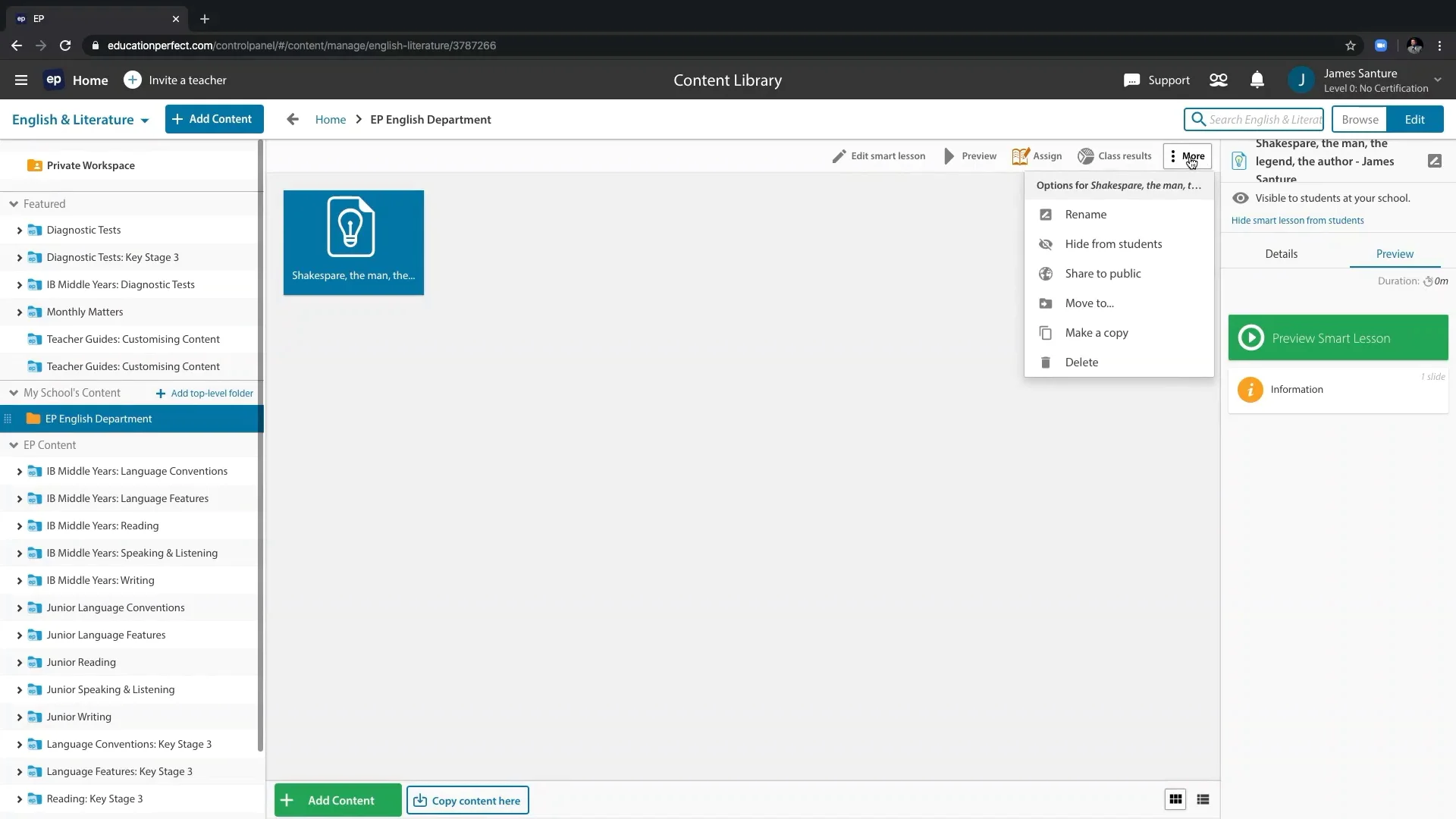Click Home in the breadcrumb
The image size is (1456, 819).
point(331,120)
